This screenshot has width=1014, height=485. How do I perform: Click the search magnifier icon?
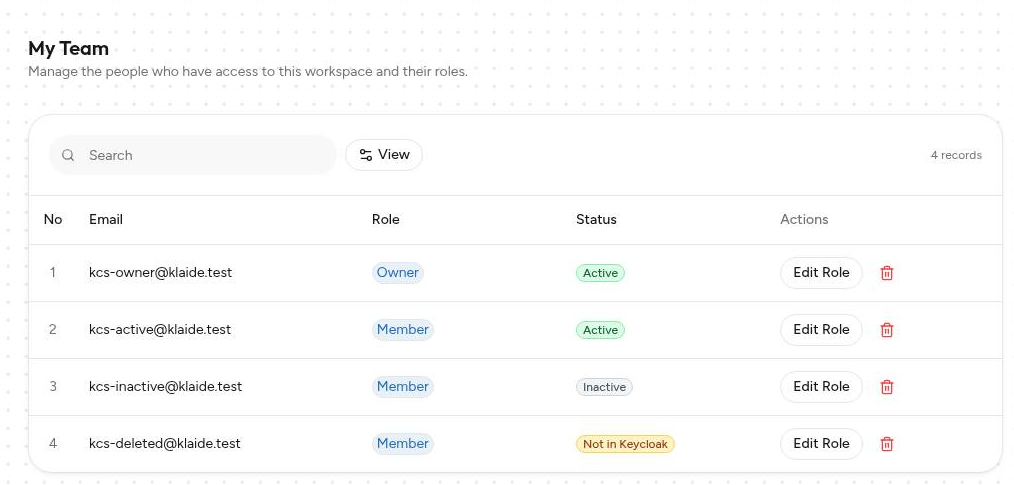point(68,155)
